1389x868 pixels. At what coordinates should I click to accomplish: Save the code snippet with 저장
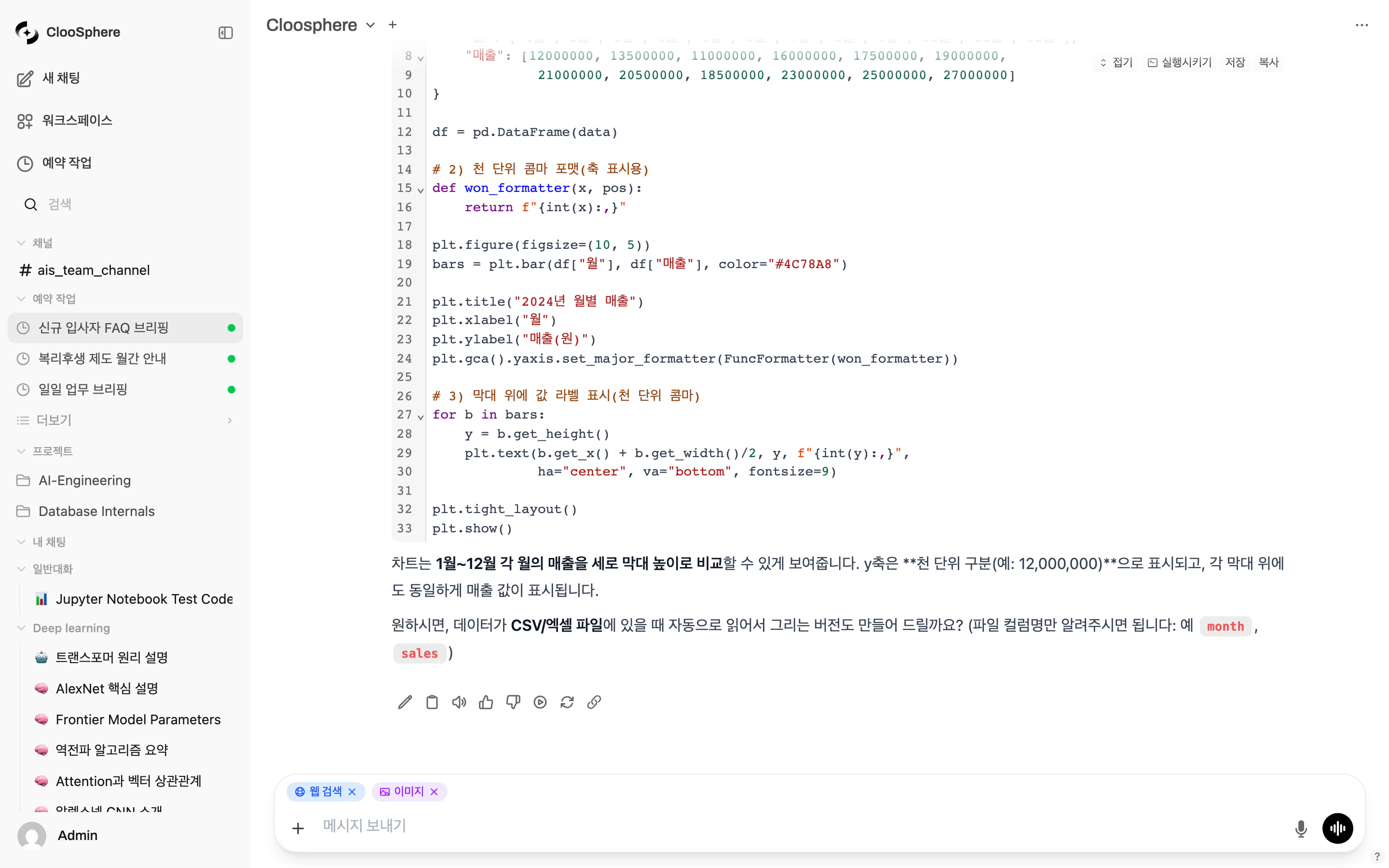[x=1235, y=62]
